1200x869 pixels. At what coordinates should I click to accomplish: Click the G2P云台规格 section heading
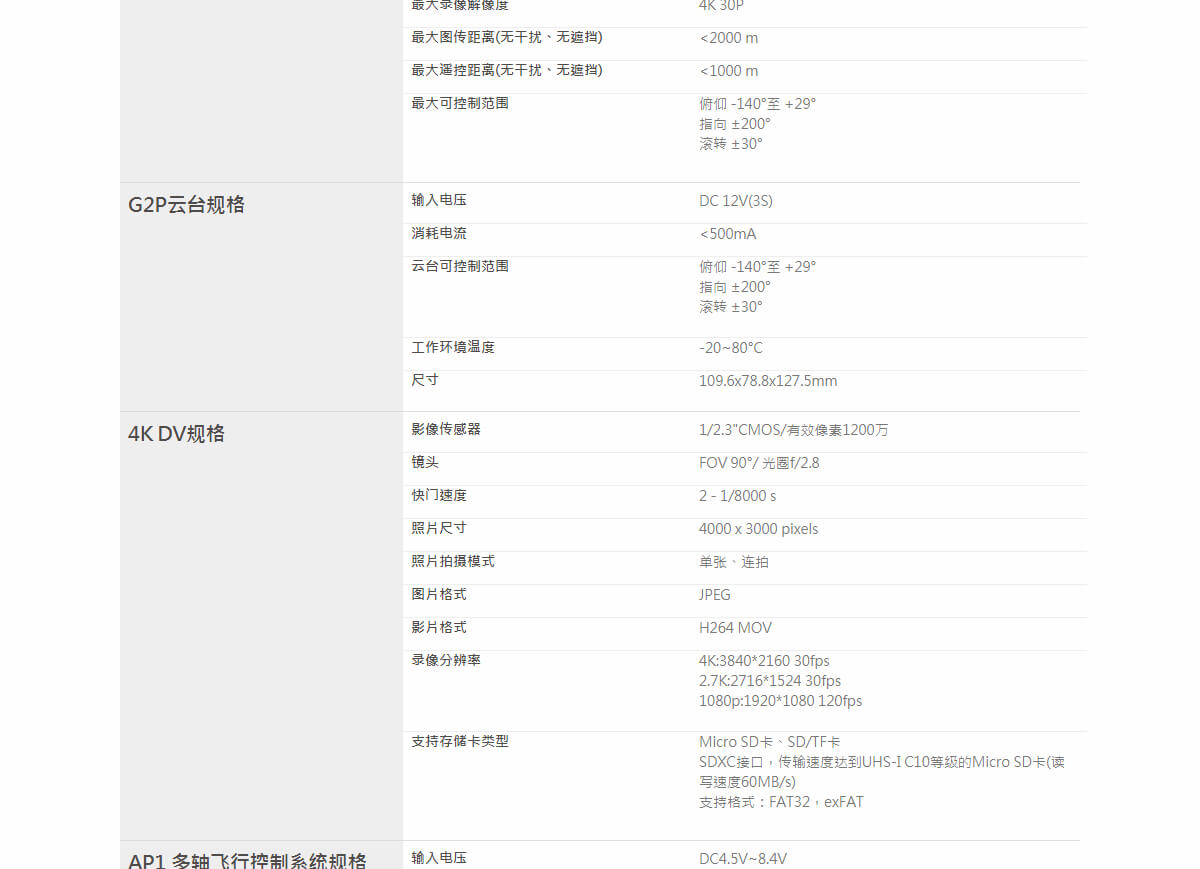point(186,205)
